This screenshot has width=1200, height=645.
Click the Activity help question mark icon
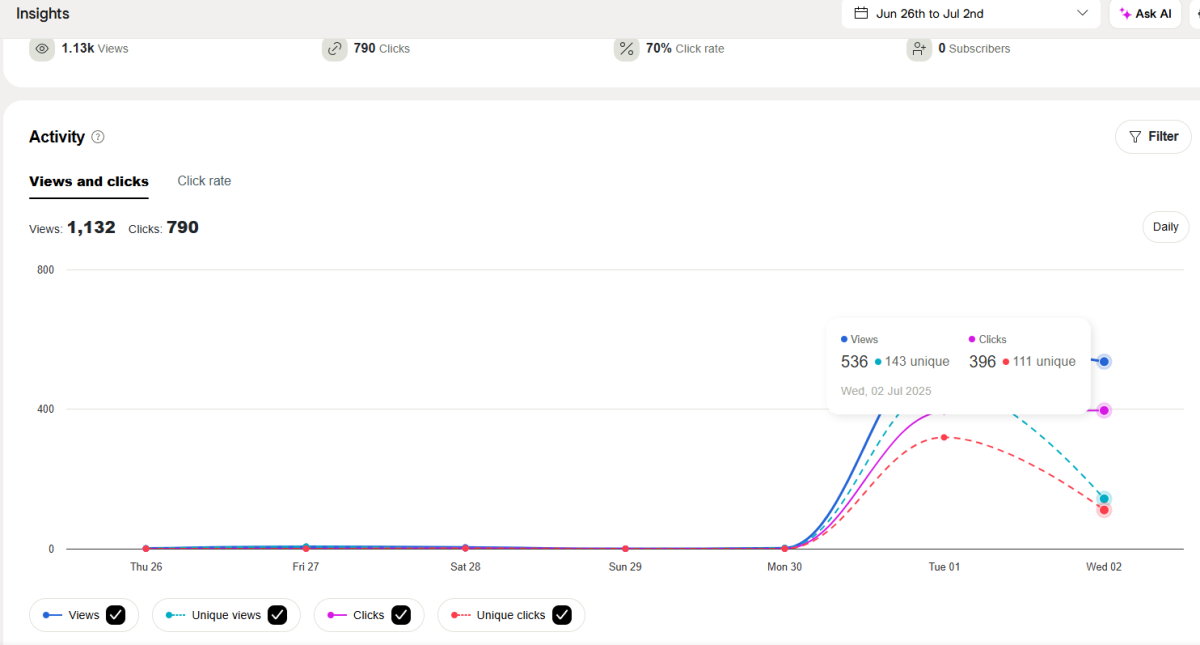click(x=98, y=137)
